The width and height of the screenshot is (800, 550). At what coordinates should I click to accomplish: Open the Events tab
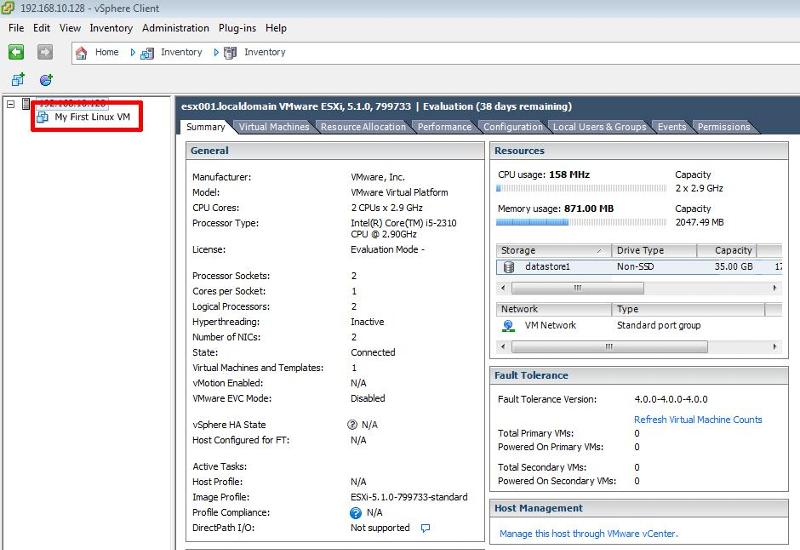point(671,127)
